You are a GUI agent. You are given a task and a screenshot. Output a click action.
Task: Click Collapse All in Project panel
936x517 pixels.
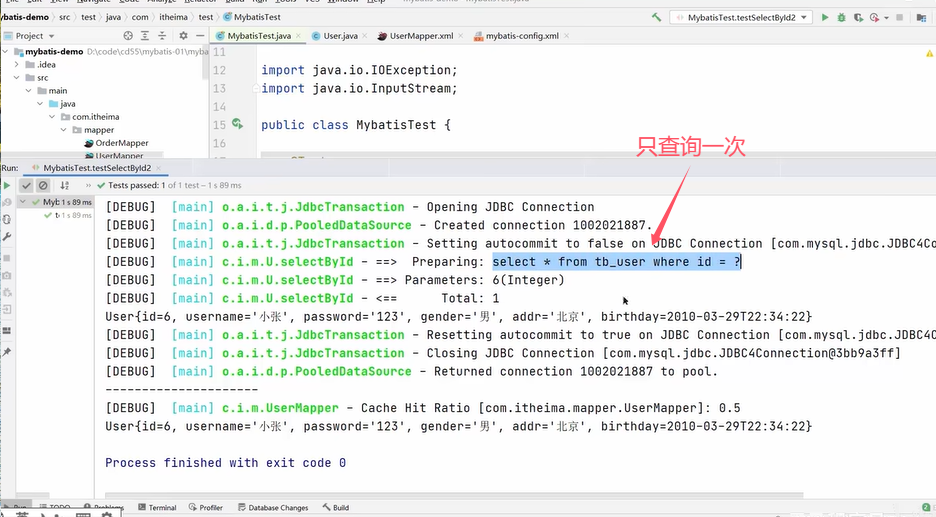click(x=162, y=36)
